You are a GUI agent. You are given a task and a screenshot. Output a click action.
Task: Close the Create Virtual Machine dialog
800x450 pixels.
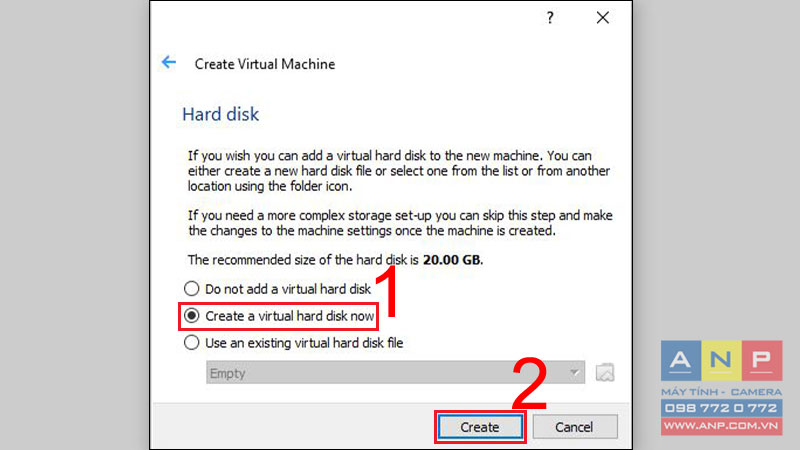[603, 18]
